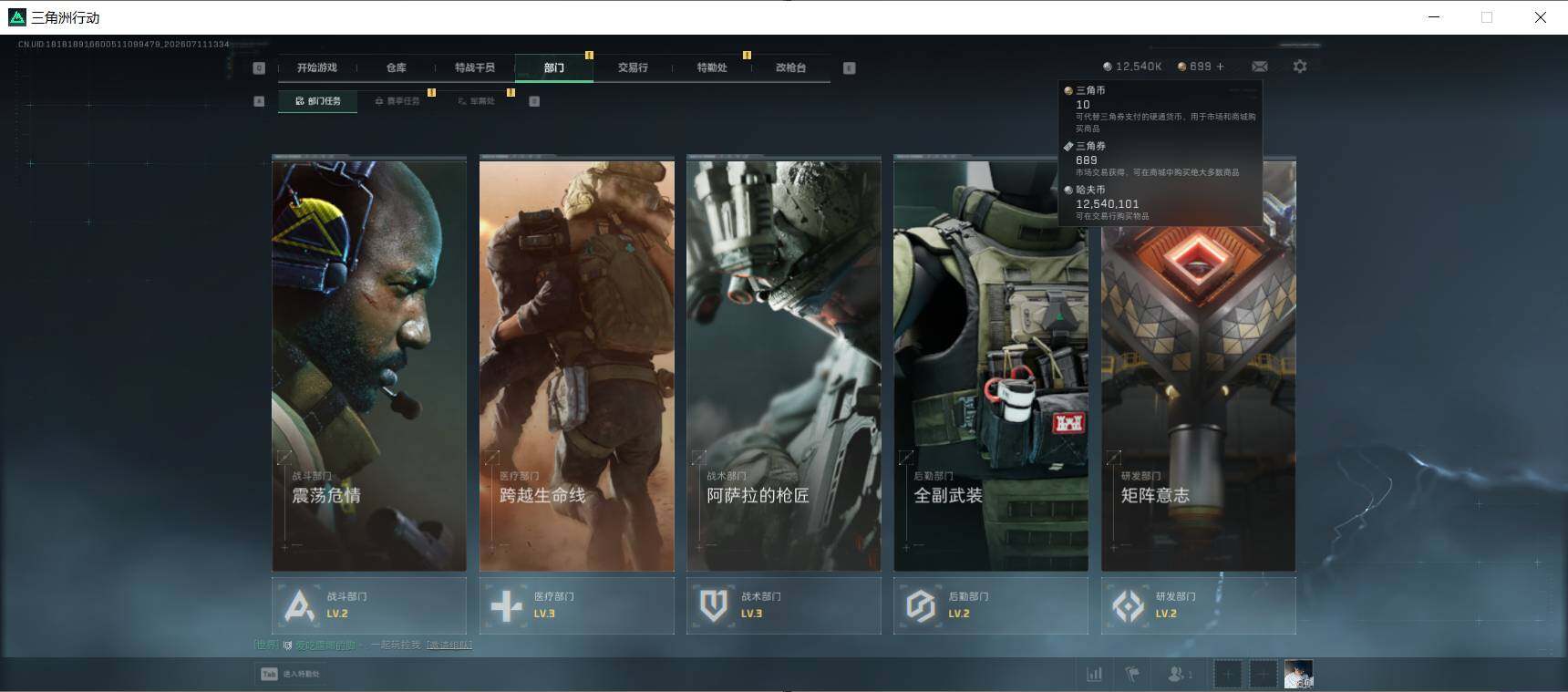Click the second empty squad slot plus
This screenshot has height=692, width=1568.
pos(1263,675)
